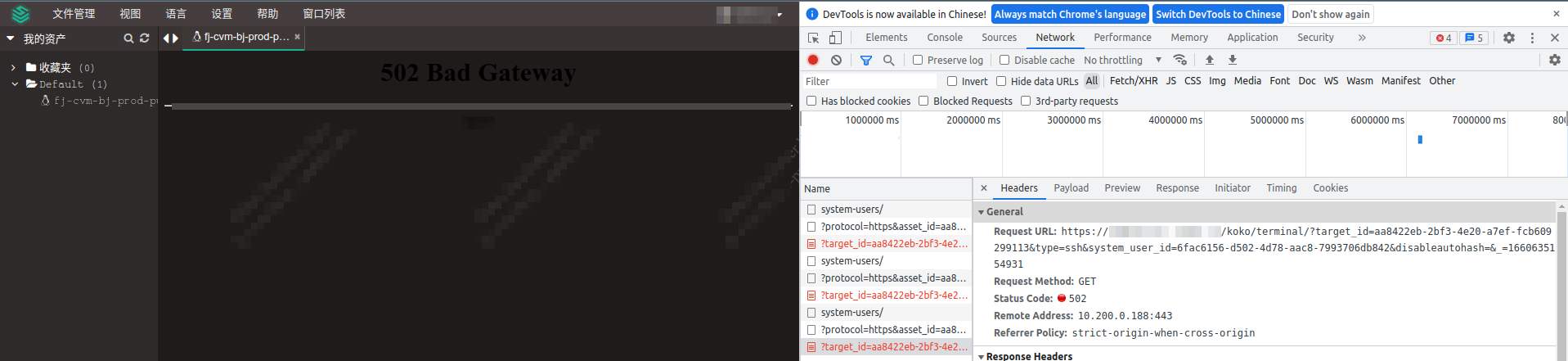Click the blue request bar in overview timeline
Viewport: 1568px width, 361px height.
[x=1420, y=140]
